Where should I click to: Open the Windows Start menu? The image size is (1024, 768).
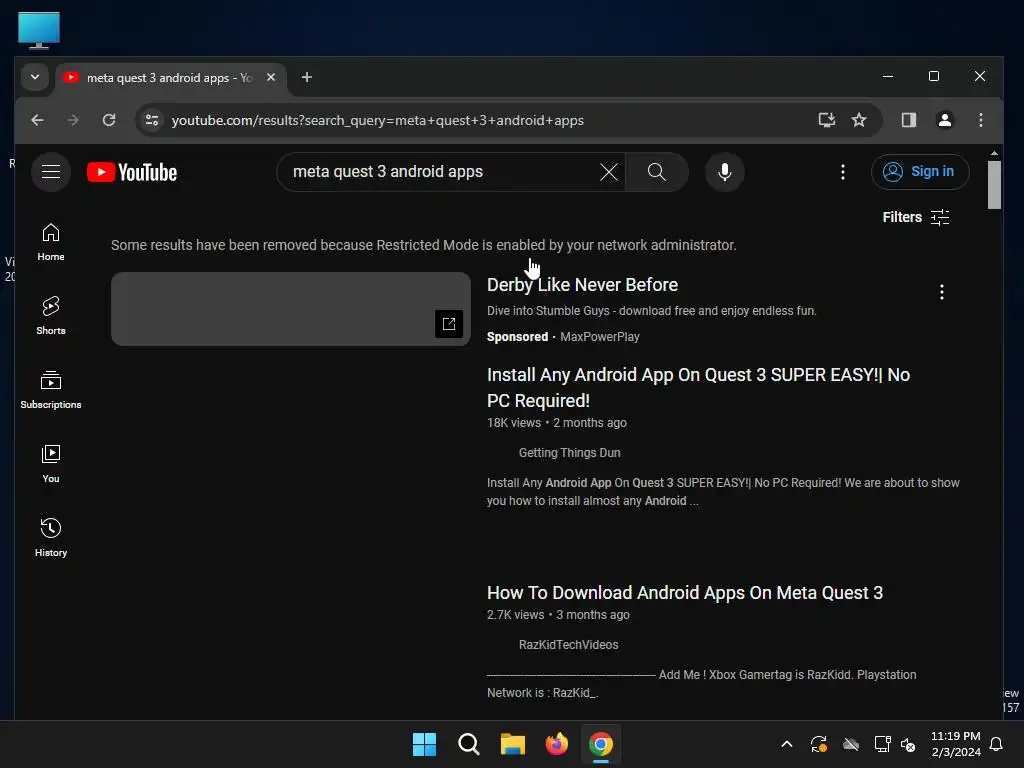424,744
